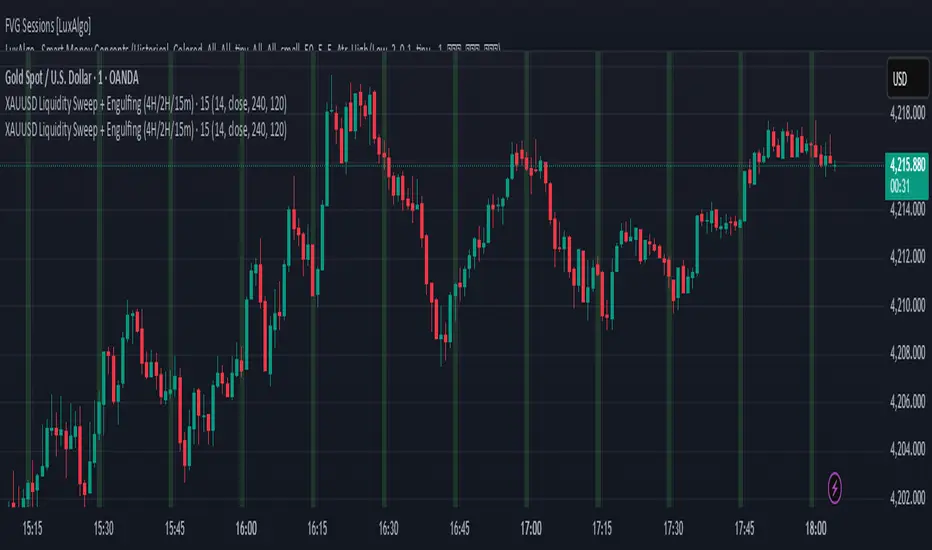Click the 15:30 time axis label
The height and width of the screenshot is (550, 932).
point(103,527)
